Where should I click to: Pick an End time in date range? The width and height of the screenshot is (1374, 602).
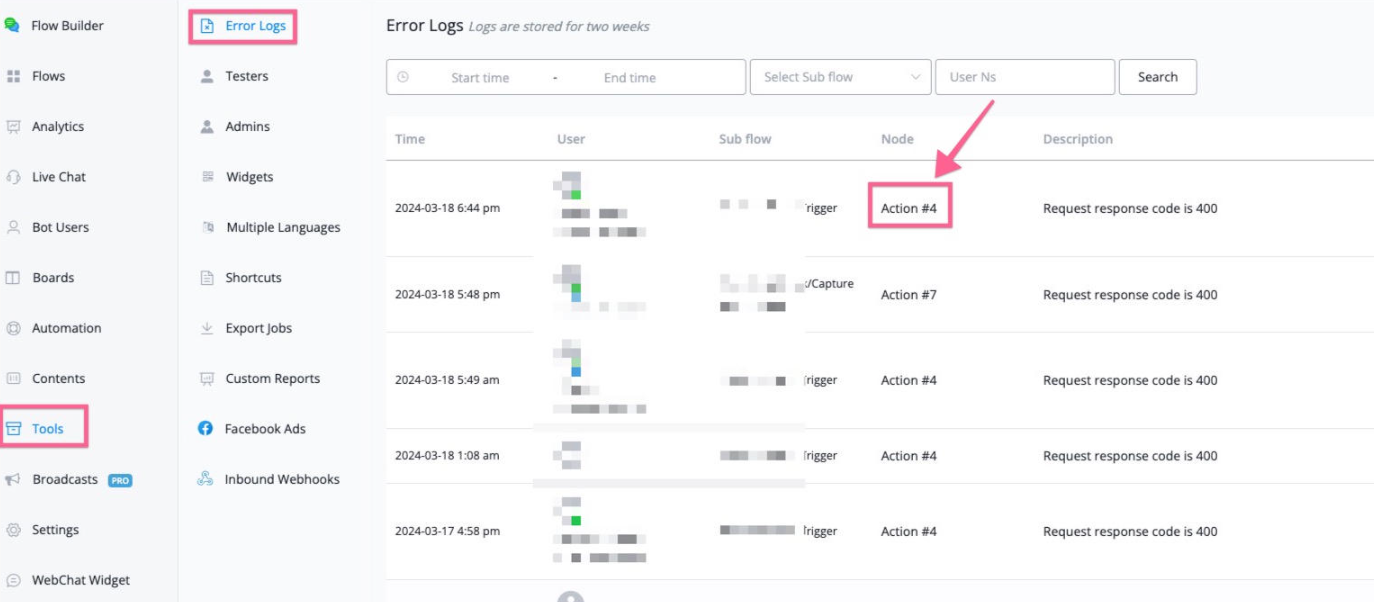tap(629, 78)
